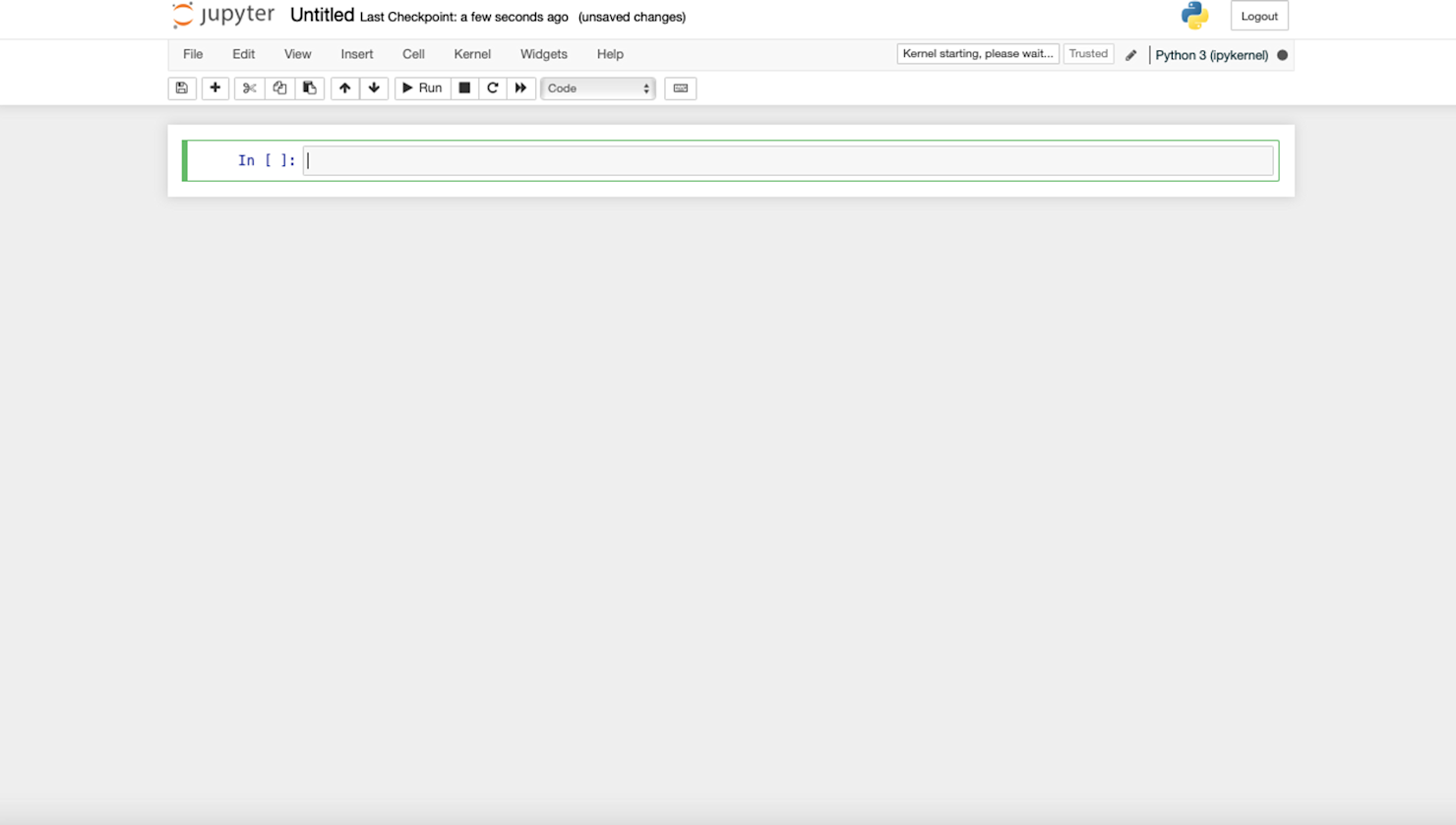Interrupt the kernel with the stop icon
Image resolution: width=1456 pixels, height=825 pixels.
pyautogui.click(x=463, y=88)
